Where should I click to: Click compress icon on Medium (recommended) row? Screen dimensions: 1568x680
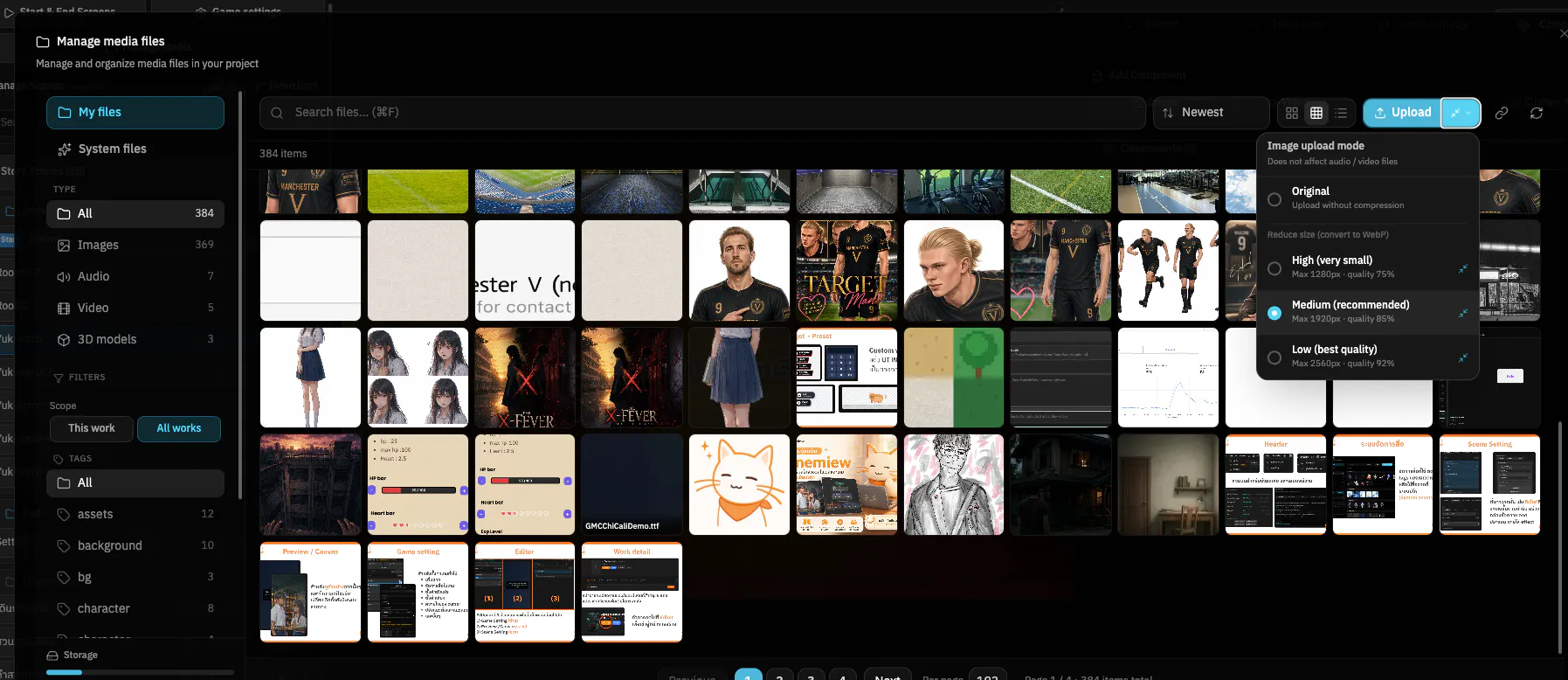[1462, 313]
